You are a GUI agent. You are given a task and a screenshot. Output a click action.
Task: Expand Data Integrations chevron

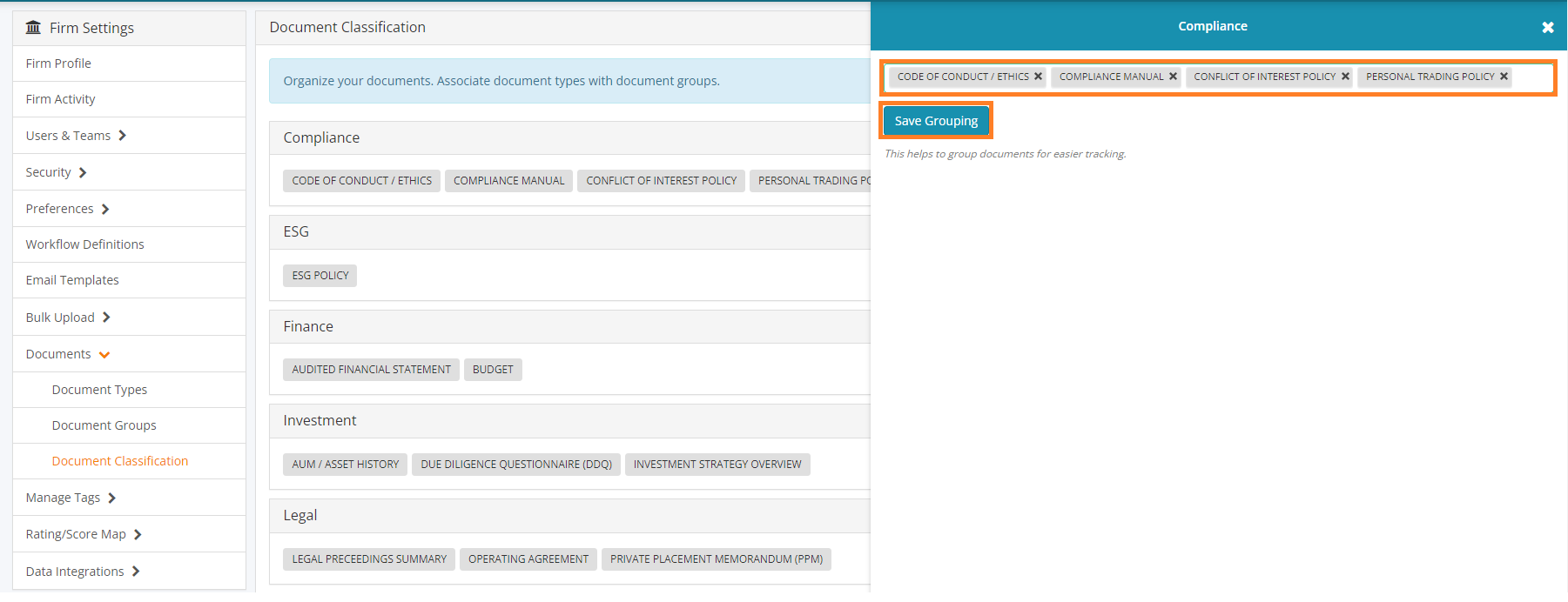pos(136,572)
